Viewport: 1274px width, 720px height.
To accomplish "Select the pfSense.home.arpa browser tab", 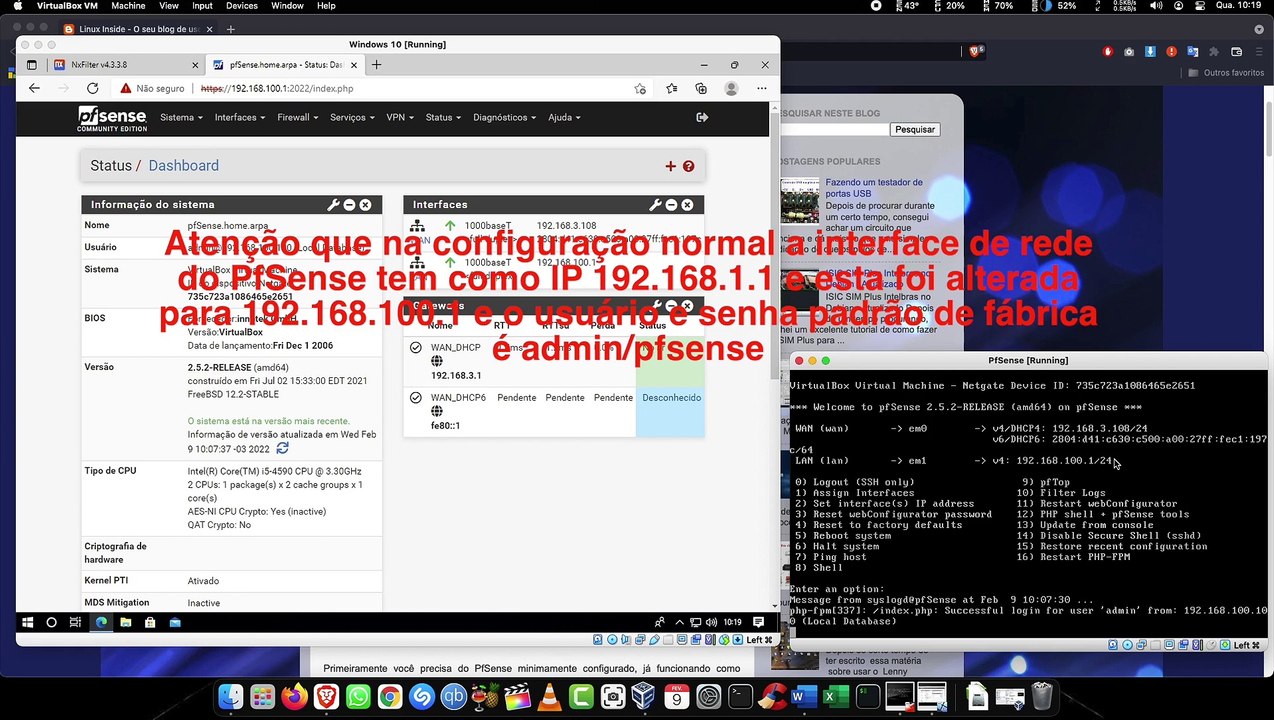I will [x=285, y=65].
